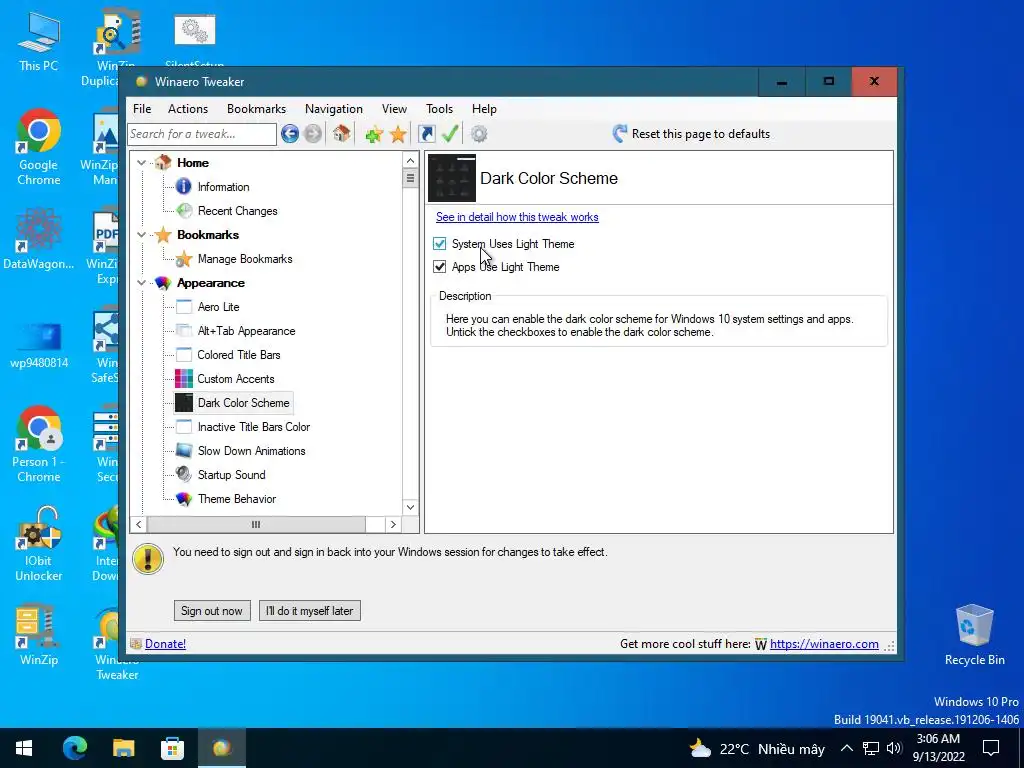
Task: Collapse the Home tree node
Action: 142,163
